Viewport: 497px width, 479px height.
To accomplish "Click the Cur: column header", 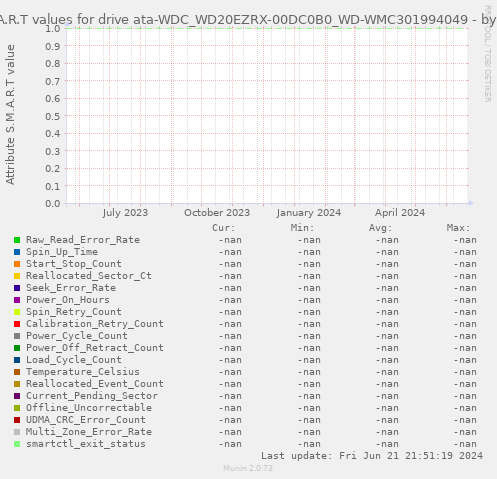I will 224,228.
